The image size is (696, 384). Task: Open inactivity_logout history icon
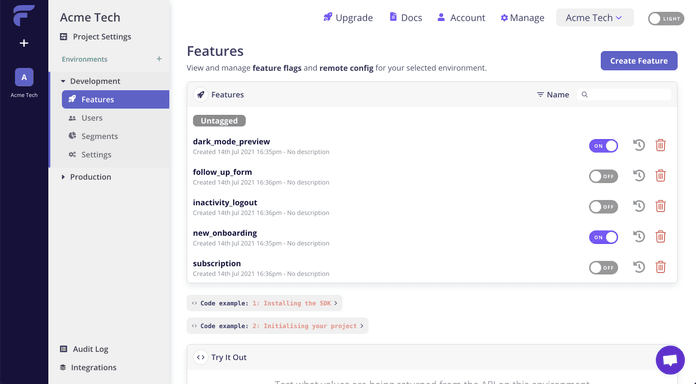[639, 206]
